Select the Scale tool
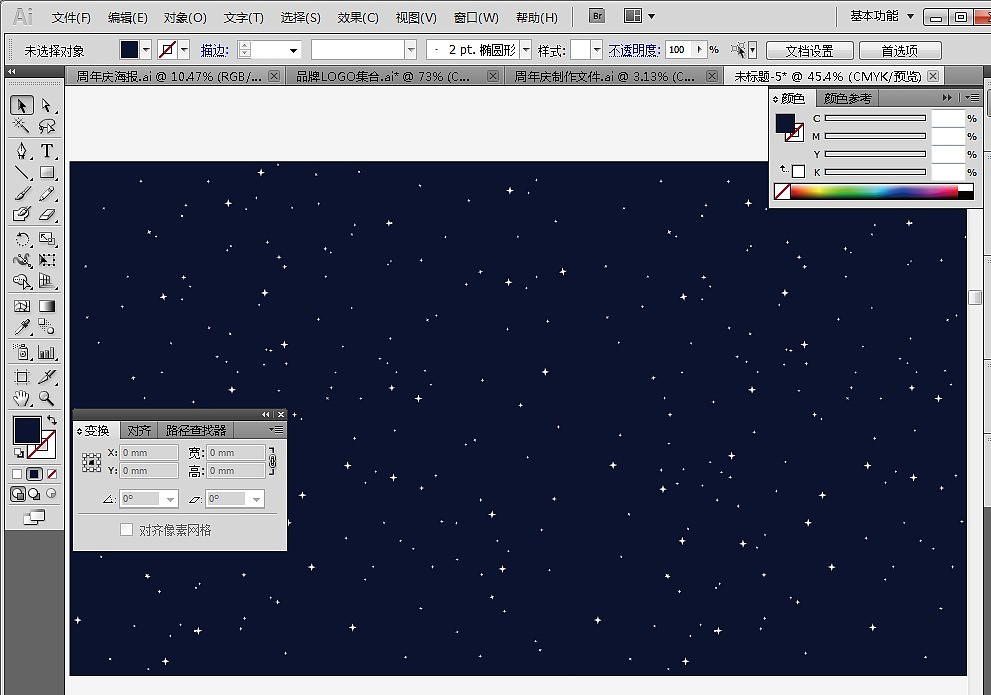Image resolution: width=991 pixels, height=695 pixels. (x=47, y=239)
